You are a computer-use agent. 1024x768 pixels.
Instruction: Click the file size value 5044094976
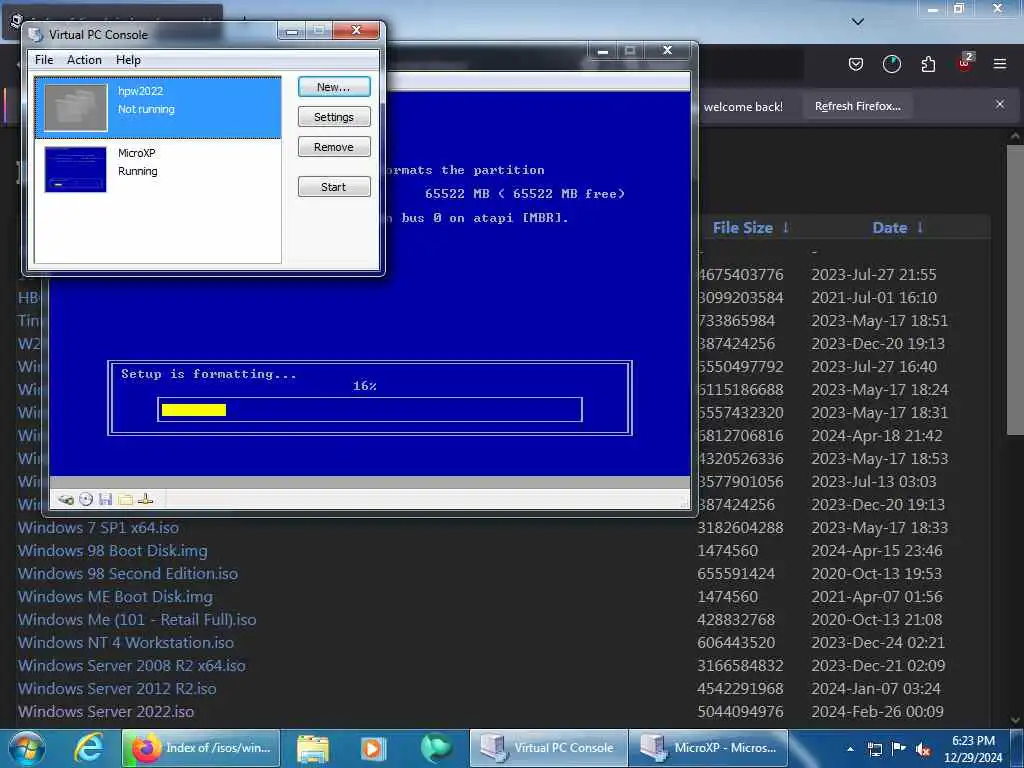[x=740, y=711]
